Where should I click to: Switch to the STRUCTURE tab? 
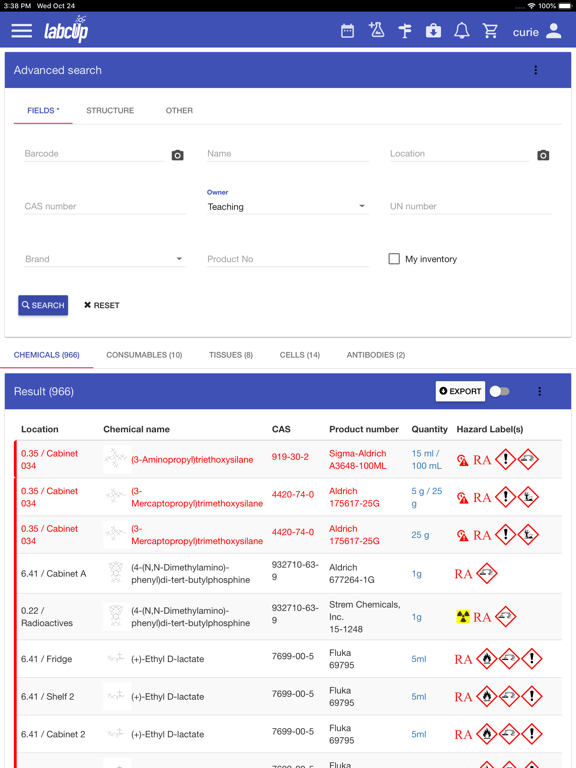(x=110, y=111)
